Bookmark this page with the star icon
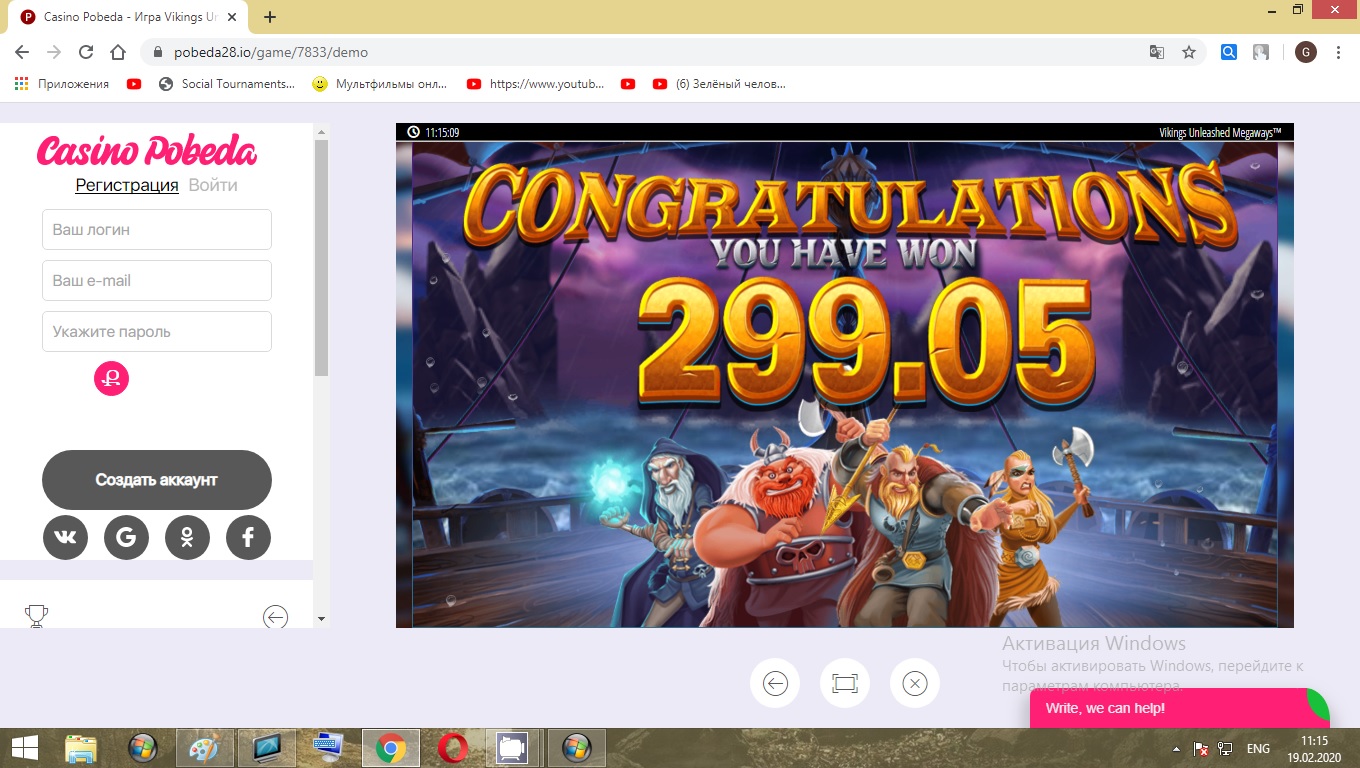 click(x=1189, y=52)
